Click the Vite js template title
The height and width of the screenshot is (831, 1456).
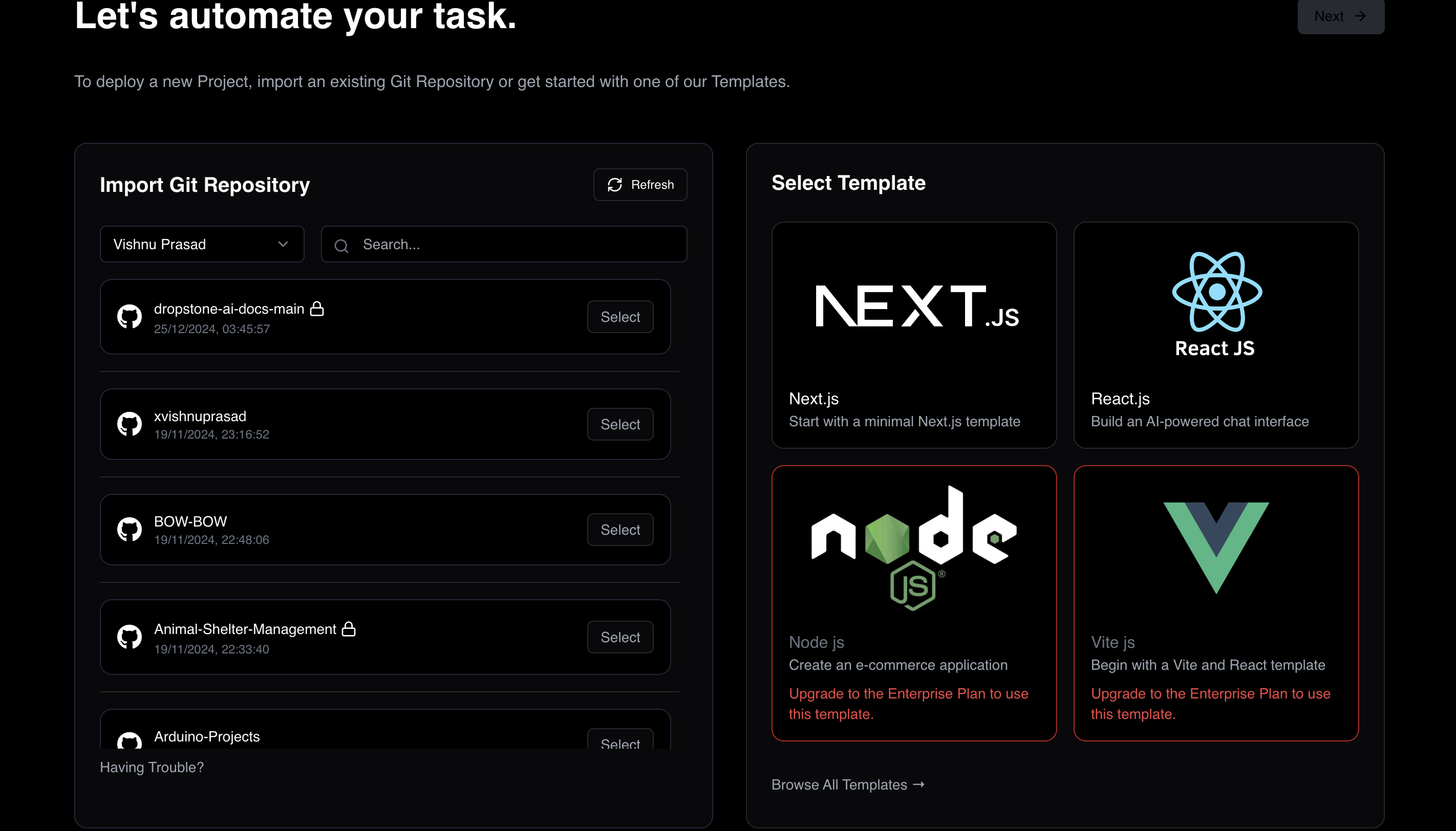[x=1113, y=642]
